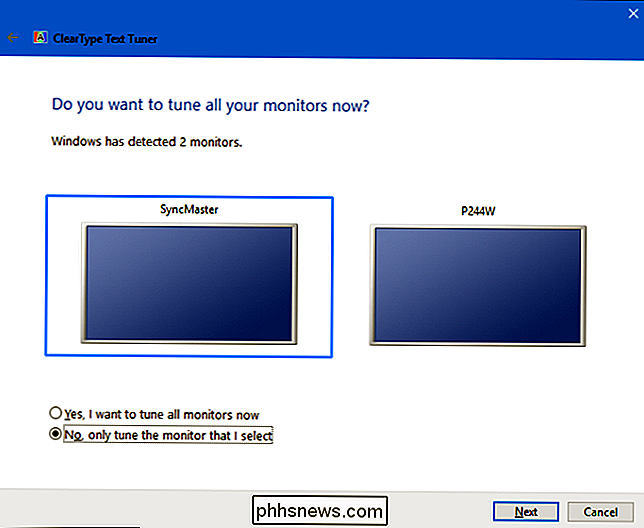
Task: Click 'Windows has detected 2 monitors.' text
Action: pos(147,142)
